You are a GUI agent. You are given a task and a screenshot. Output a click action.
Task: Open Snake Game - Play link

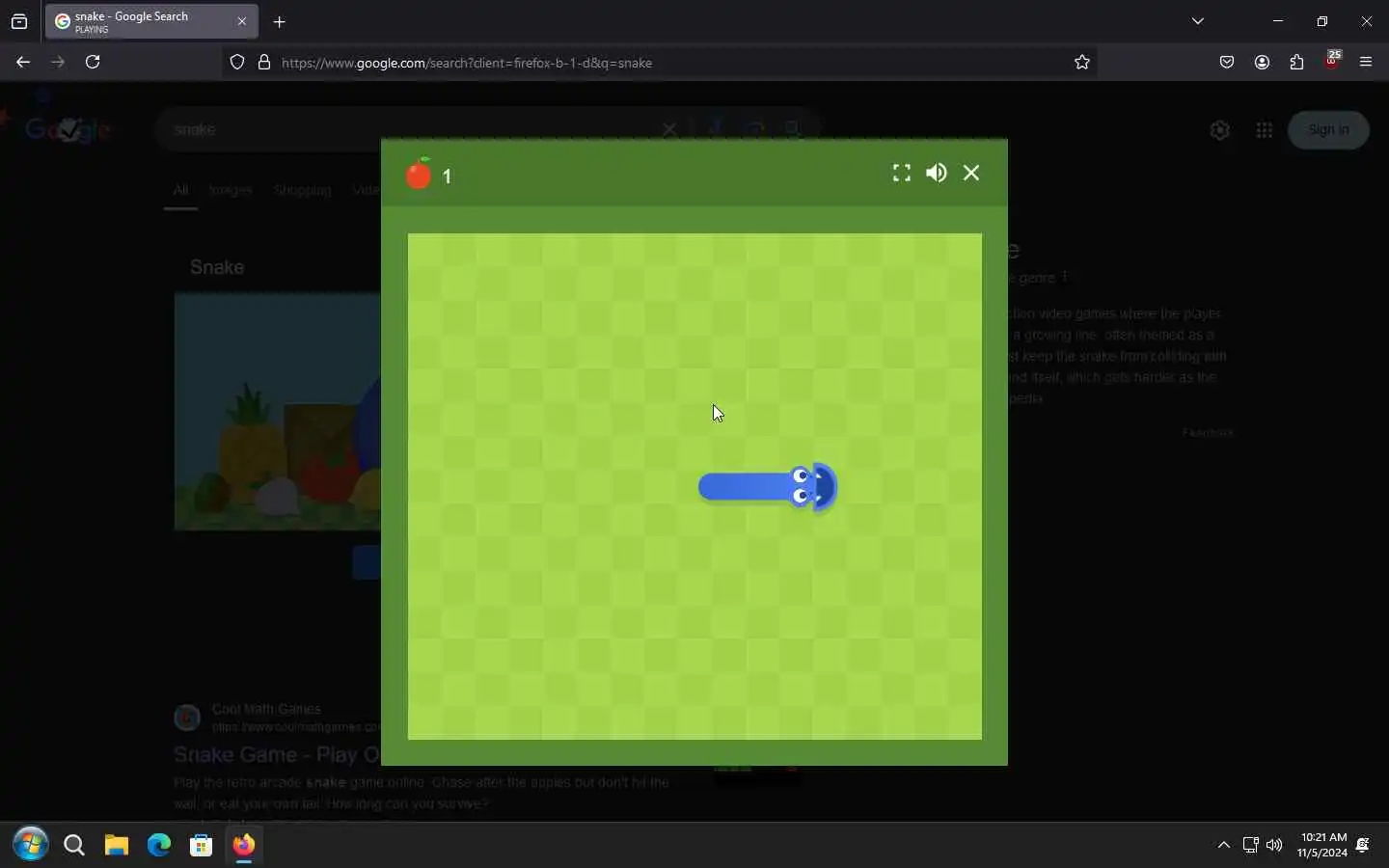(x=277, y=754)
